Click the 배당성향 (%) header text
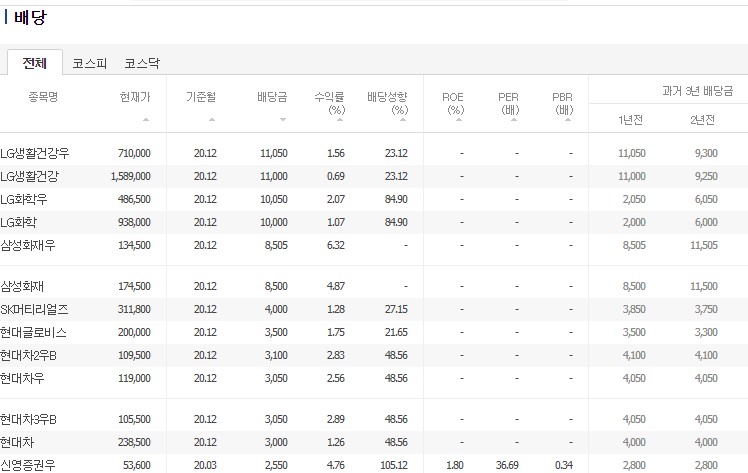748x473 pixels. tap(387, 103)
